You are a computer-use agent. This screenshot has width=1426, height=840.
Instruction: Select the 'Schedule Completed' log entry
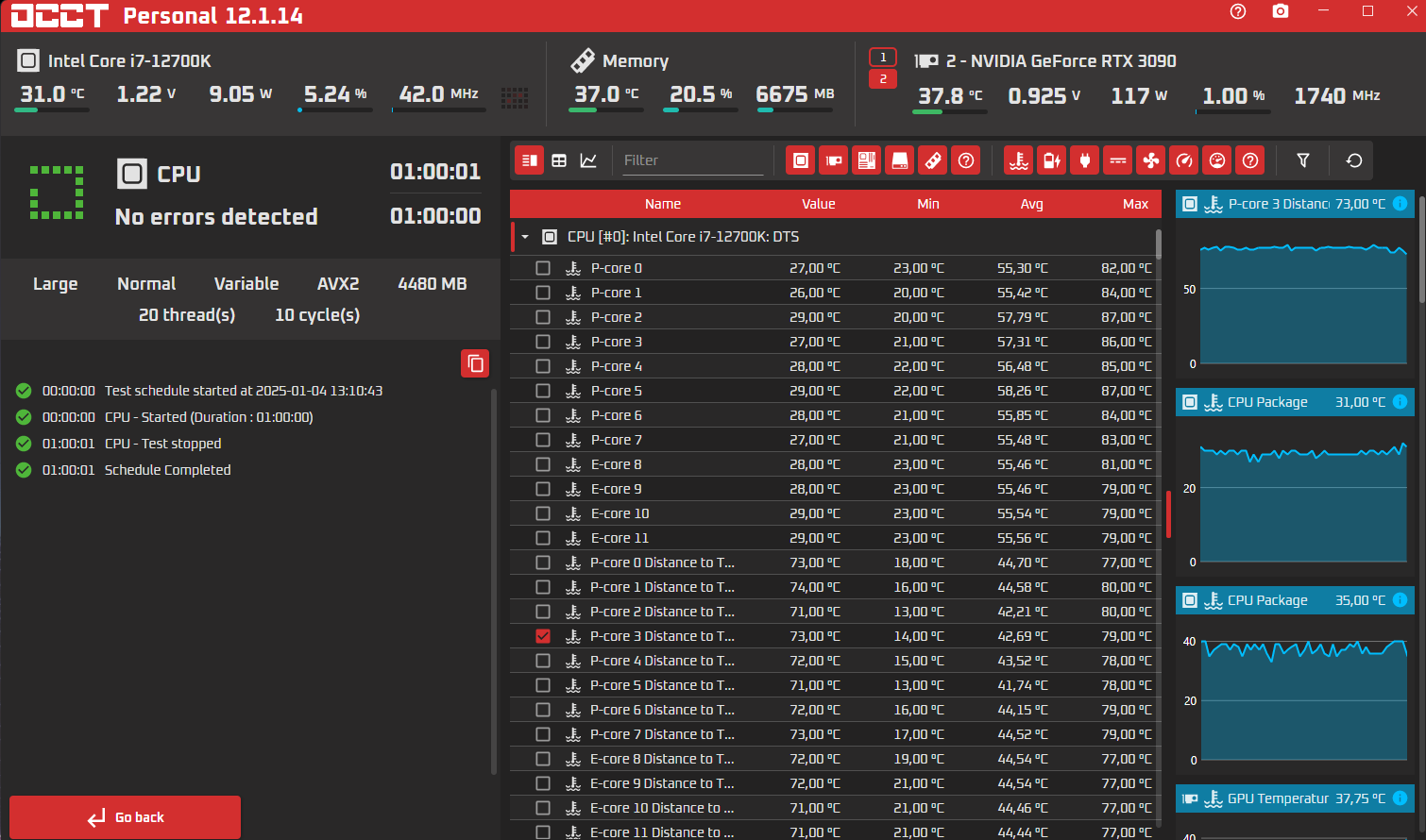168,470
